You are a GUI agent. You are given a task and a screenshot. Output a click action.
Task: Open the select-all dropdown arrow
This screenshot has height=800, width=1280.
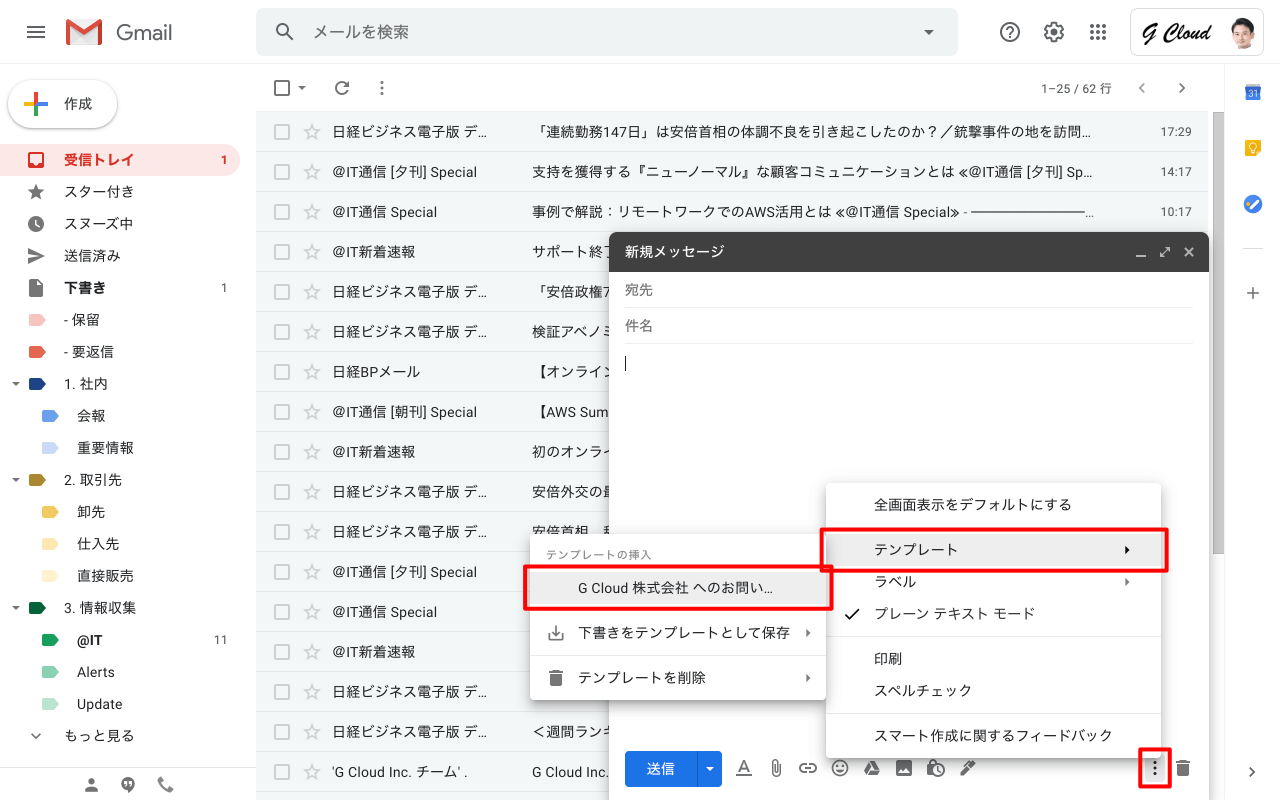pyautogui.click(x=302, y=88)
